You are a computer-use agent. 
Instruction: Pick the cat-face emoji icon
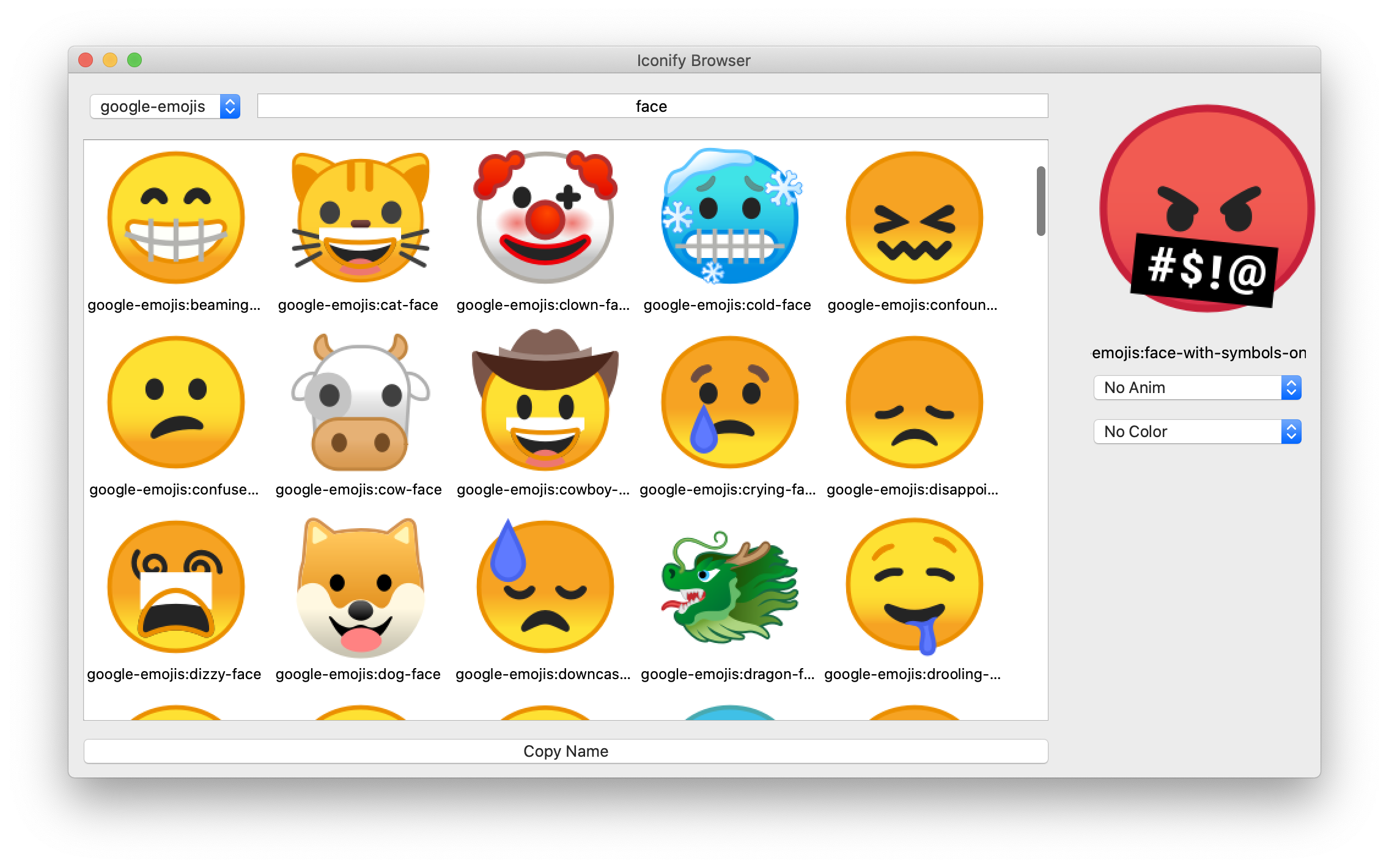tap(360, 218)
